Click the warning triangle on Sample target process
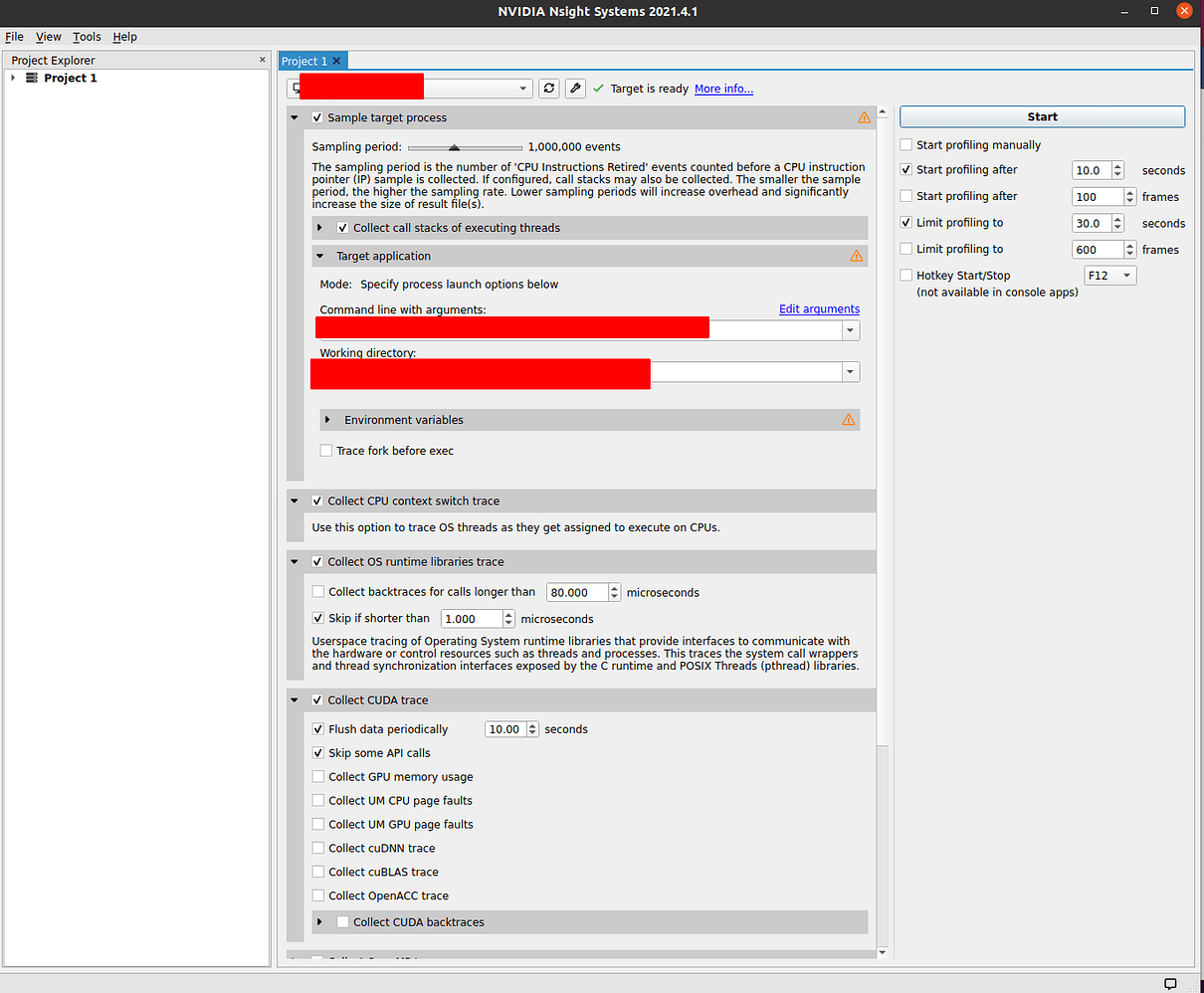Screen dimensions: 1204x993 [864, 117]
